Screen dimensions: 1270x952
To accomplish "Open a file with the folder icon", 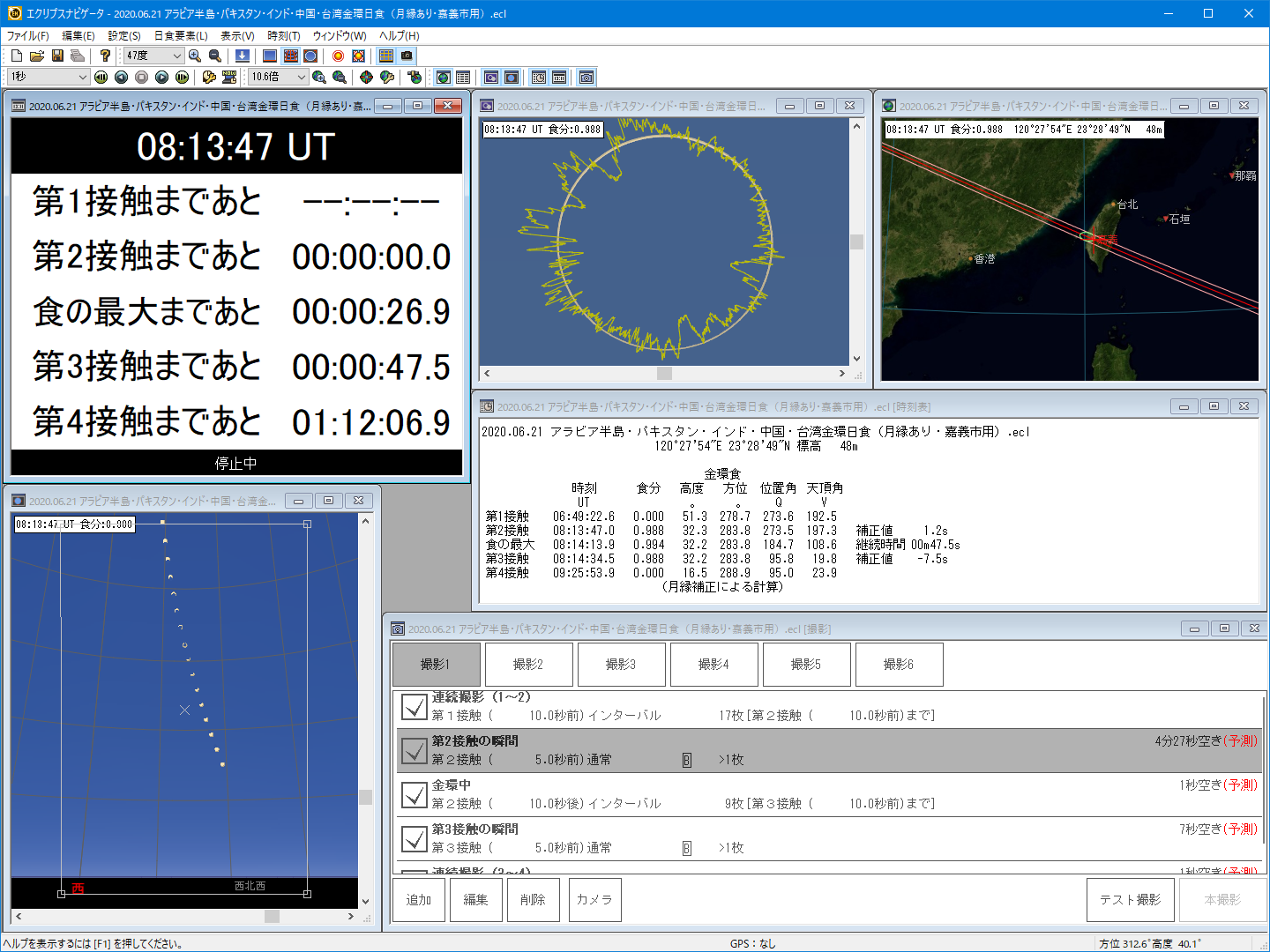I will tap(37, 56).
